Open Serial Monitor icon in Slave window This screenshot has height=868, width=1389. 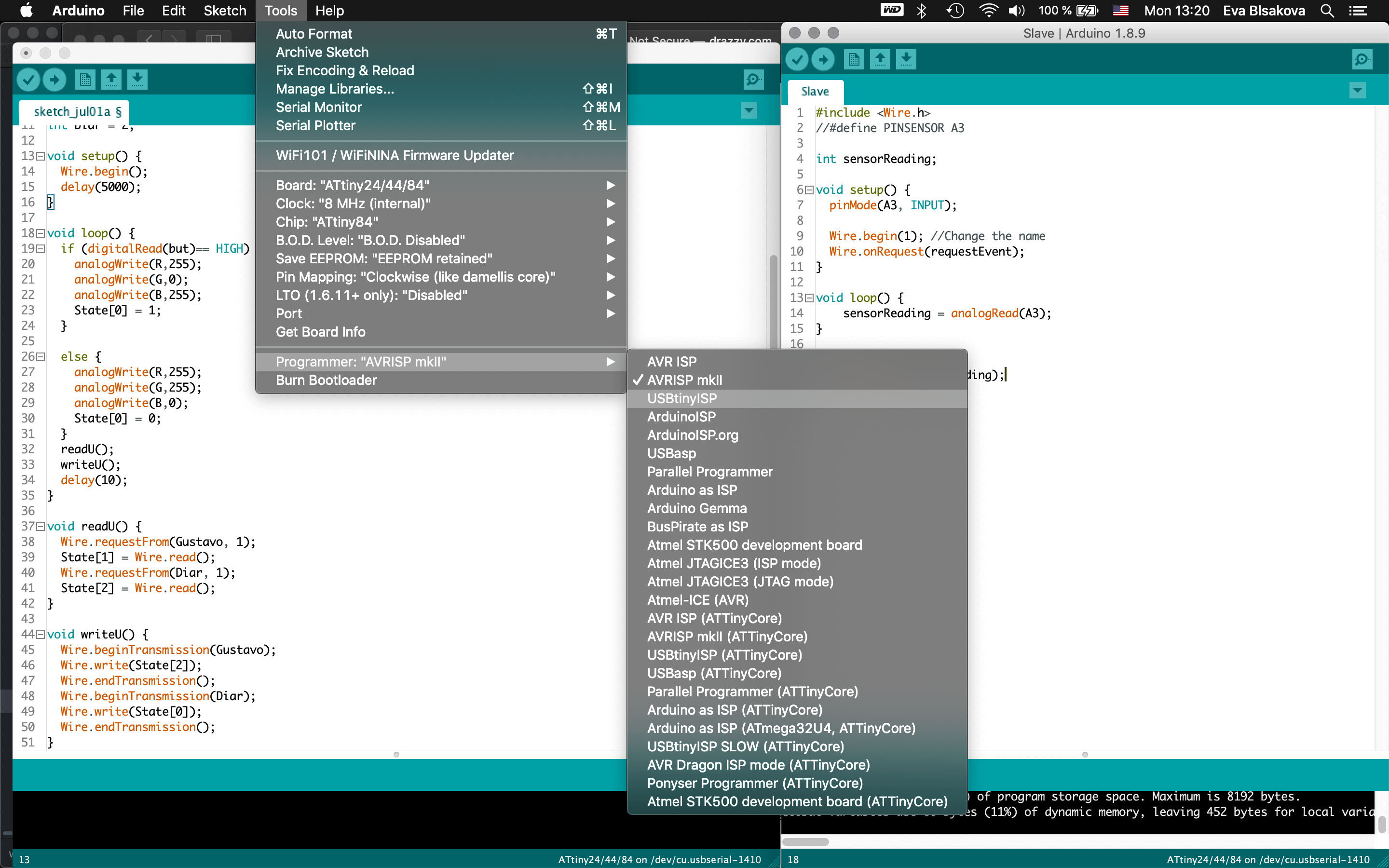coord(1362,59)
